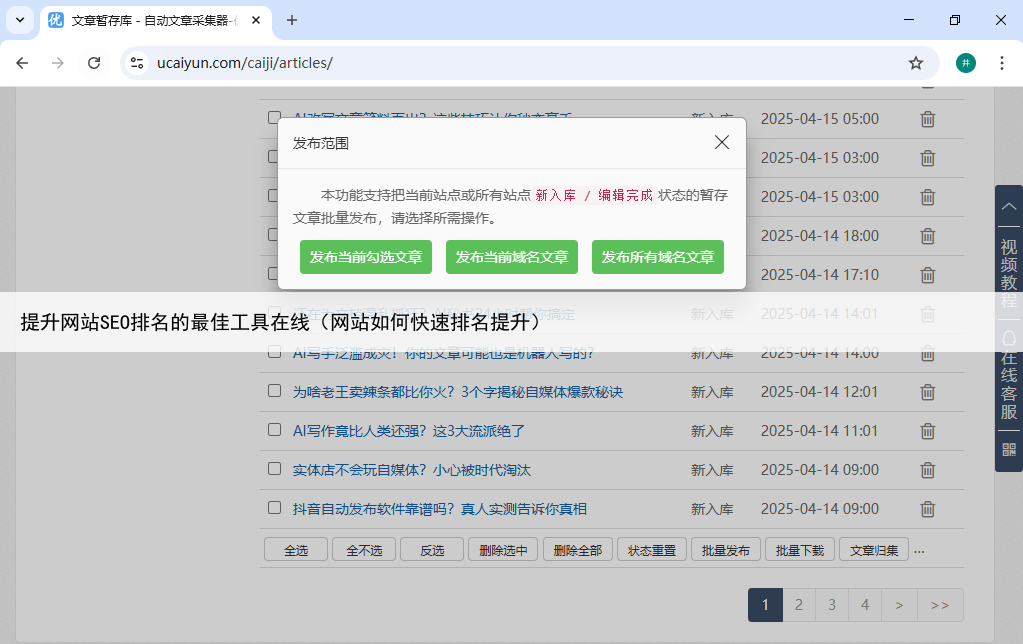Jump to last page with >> button

940,605
